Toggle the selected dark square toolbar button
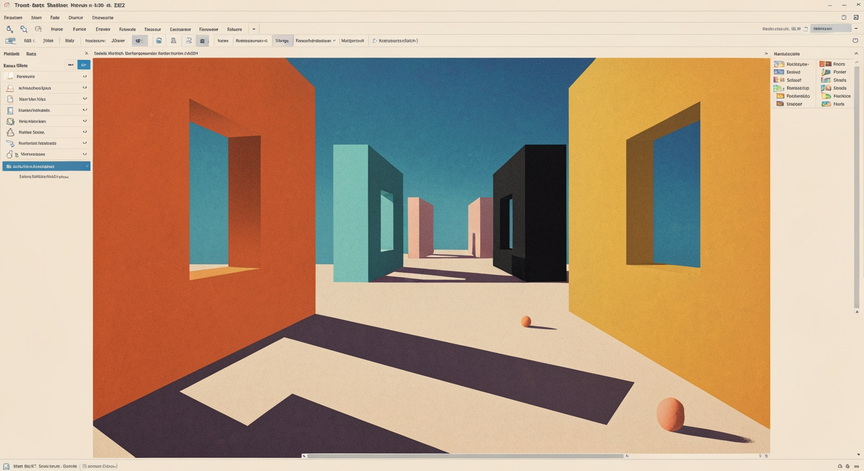 pos(203,41)
